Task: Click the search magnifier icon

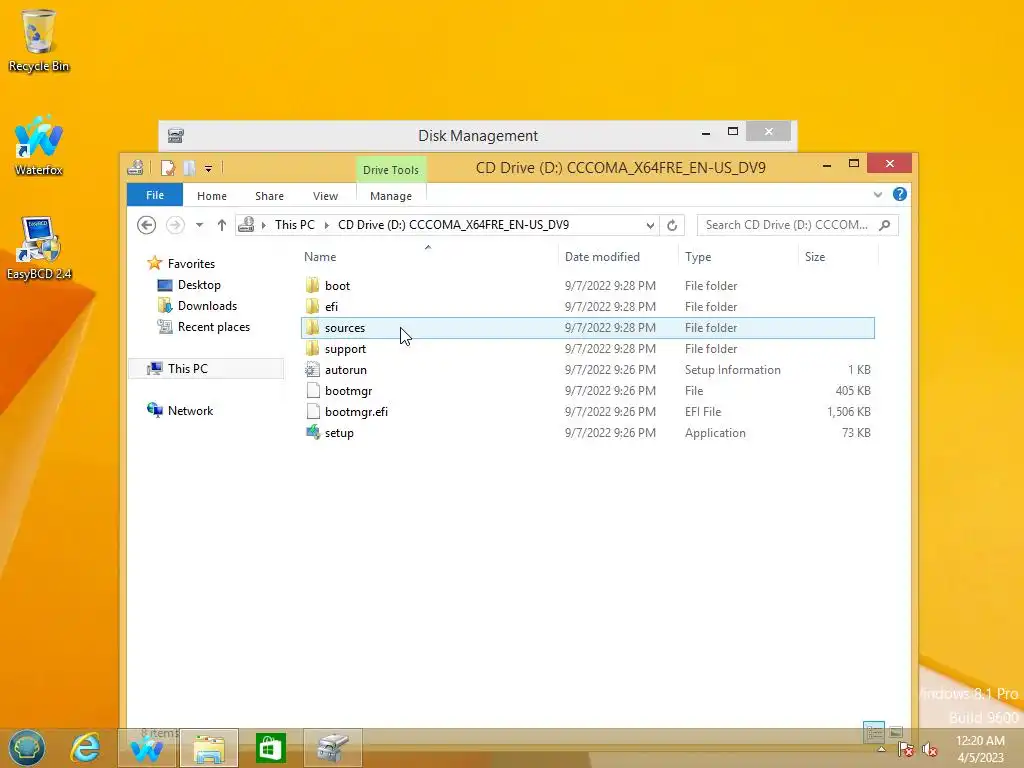Action: pyautogui.click(x=885, y=225)
